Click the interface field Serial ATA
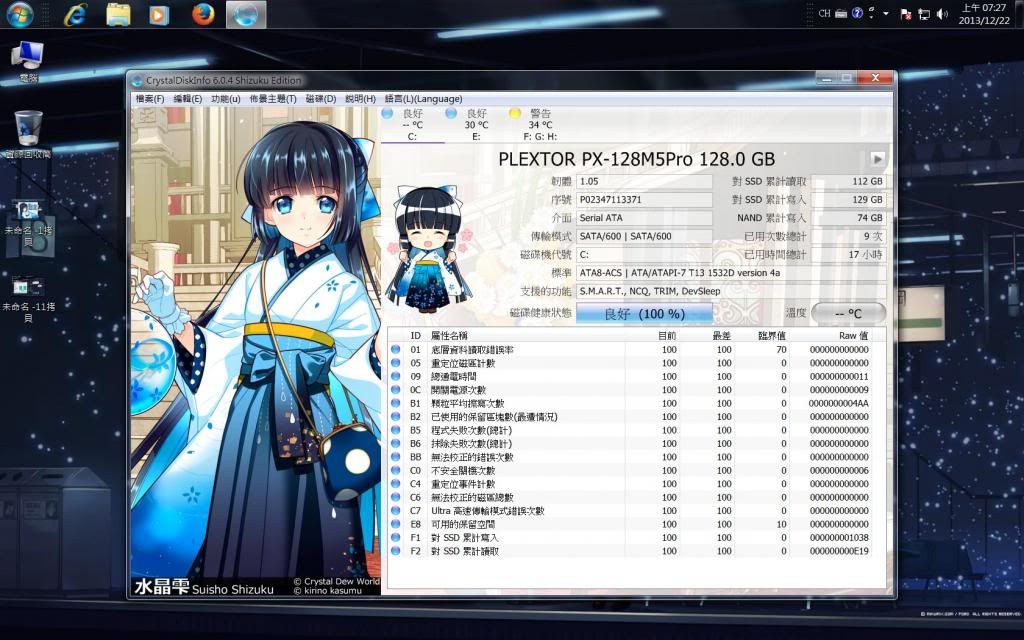The width and height of the screenshot is (1024, 640). click(x=644, y=218)
